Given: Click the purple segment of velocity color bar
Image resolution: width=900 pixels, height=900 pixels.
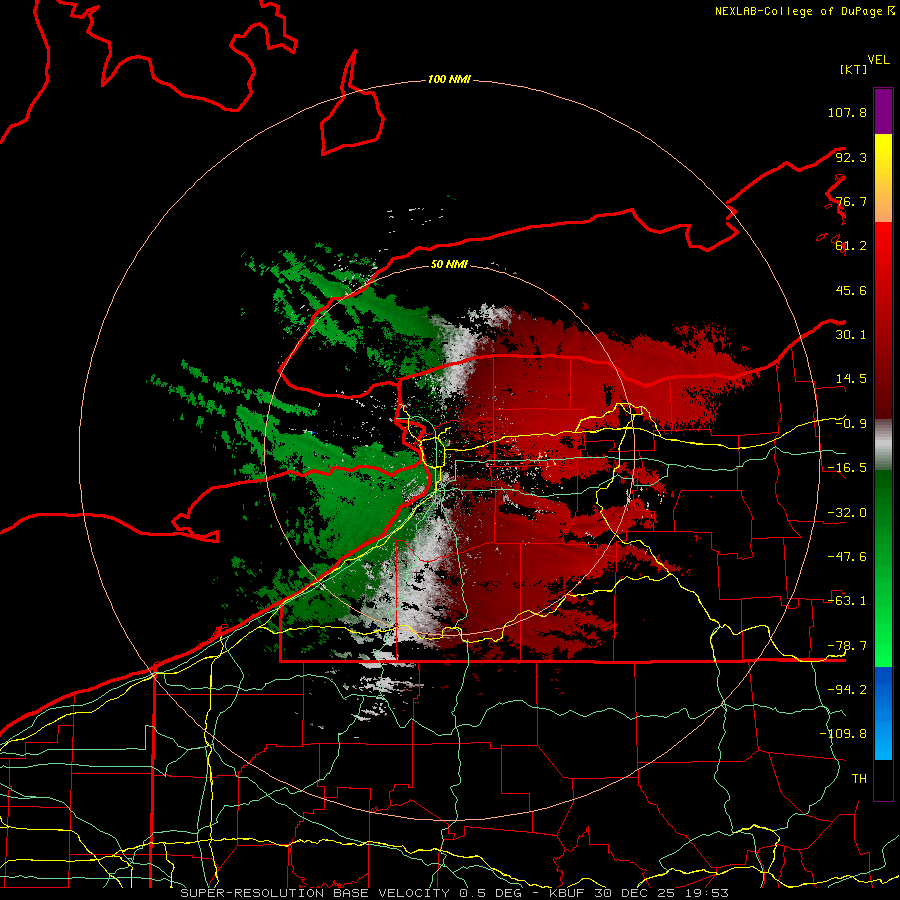Looking at the screenshot, I should tap(883, 111).
